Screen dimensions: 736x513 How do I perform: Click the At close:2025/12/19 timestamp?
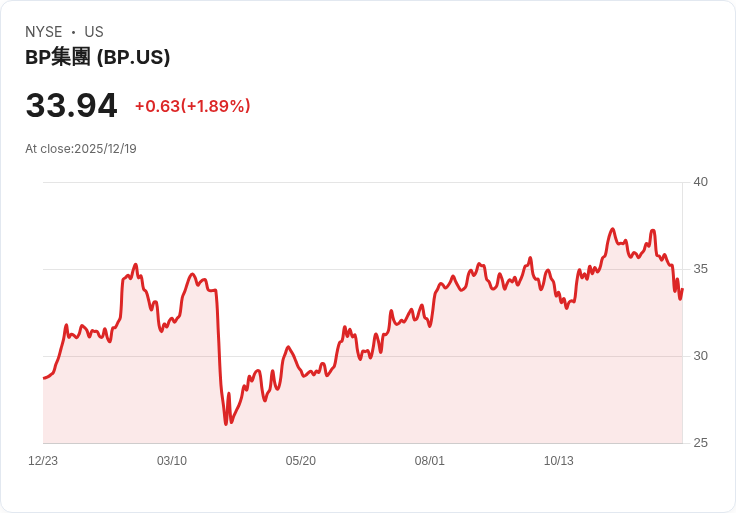(81, 149)
